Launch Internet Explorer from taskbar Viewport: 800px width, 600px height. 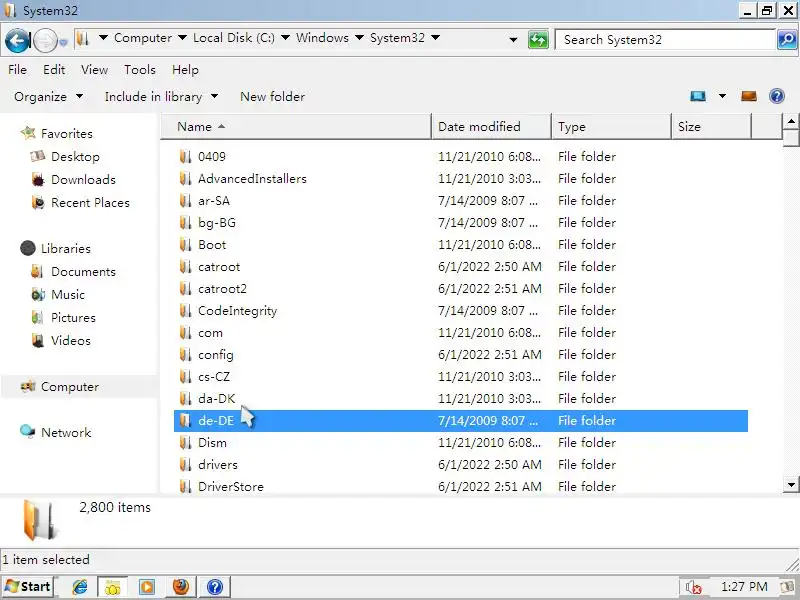(x=80, y=587)
